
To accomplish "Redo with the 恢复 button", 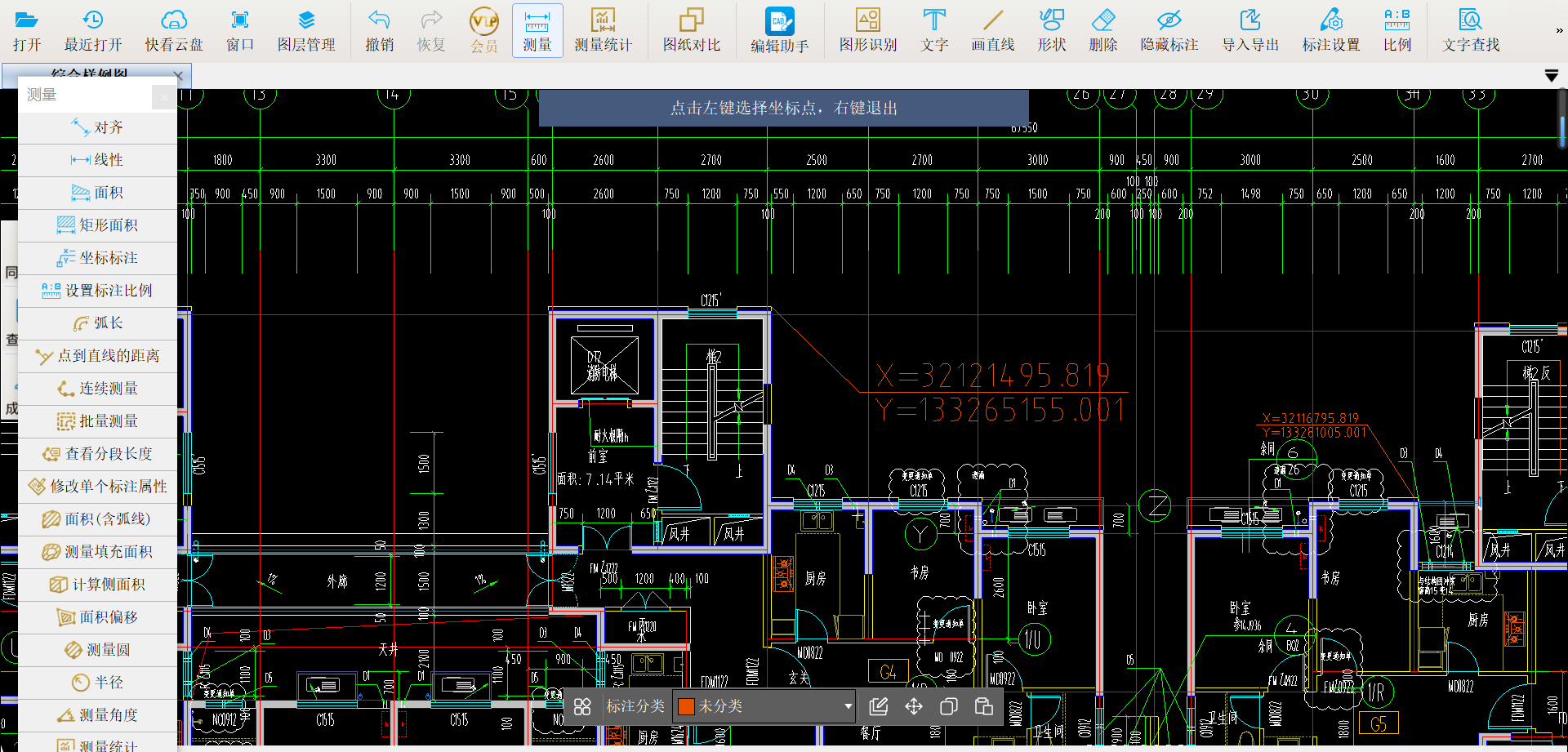I will point(431,31).
